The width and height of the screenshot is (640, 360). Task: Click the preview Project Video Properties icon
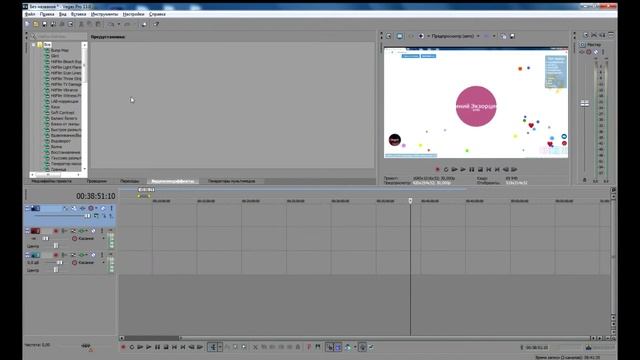click(x=389, y=36)
